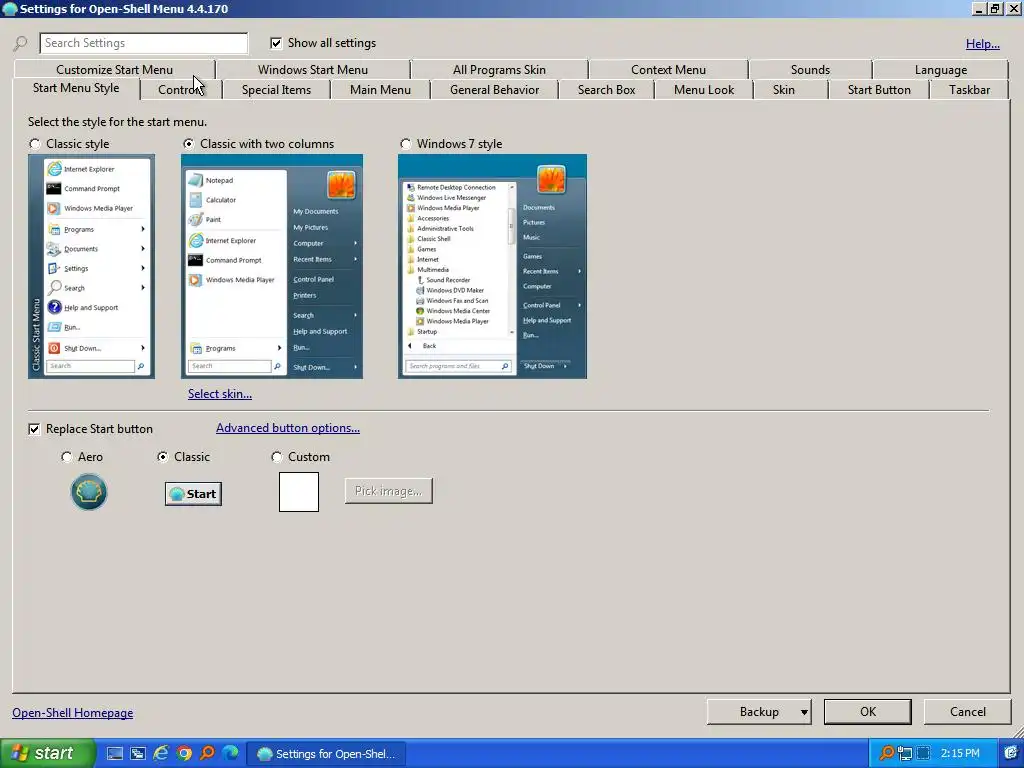
Task: Switch to the Special Items tab
Action: click(276, 90)
